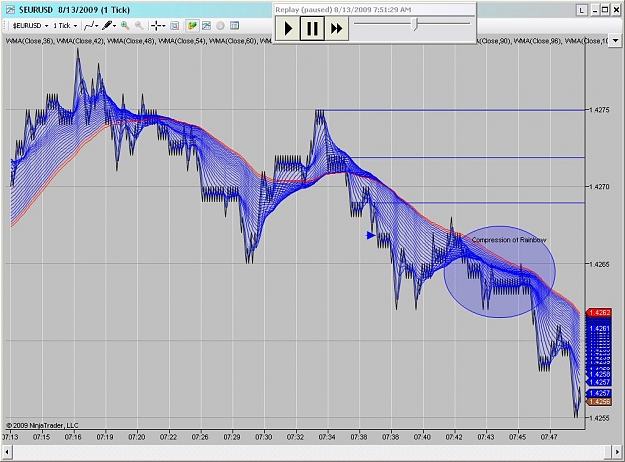This screenshot has height=462, width=625.
Task: Click the L link button in title bar
Action: coord(582,10)
